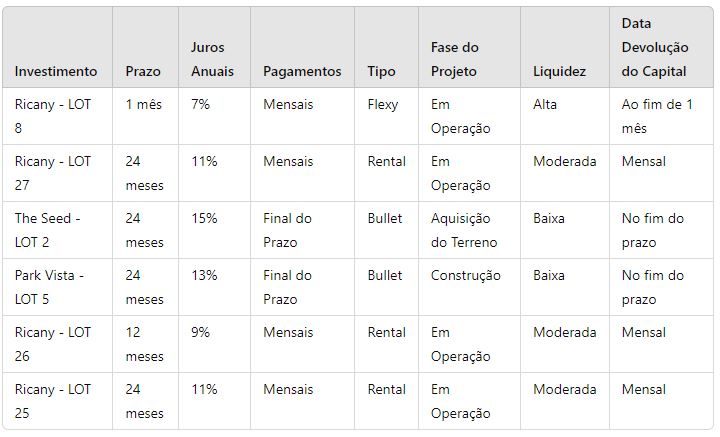Click the Data Devolução do Capital header

pos(657,47)
